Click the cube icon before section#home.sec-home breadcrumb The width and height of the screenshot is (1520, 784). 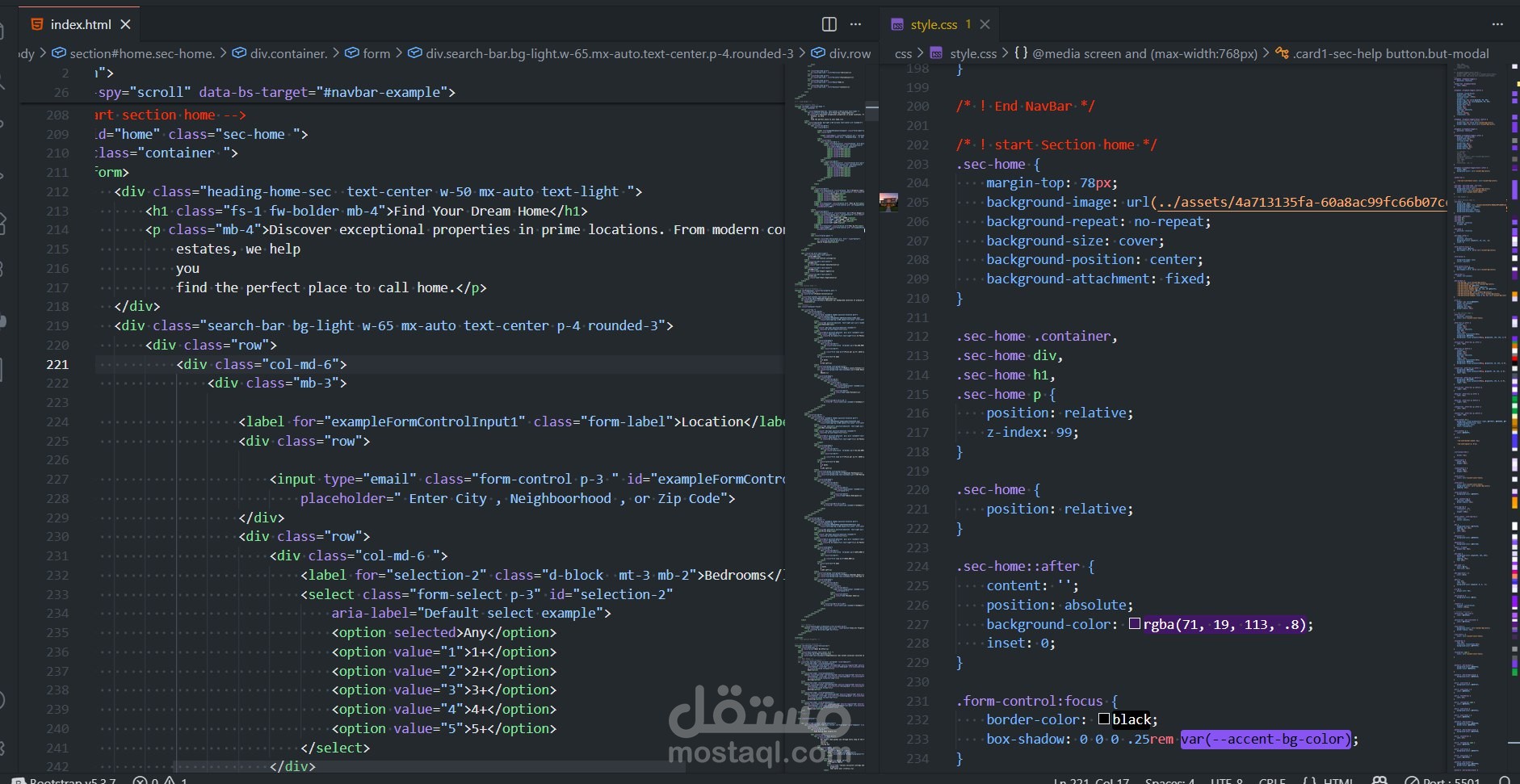(x=59, y=53)
